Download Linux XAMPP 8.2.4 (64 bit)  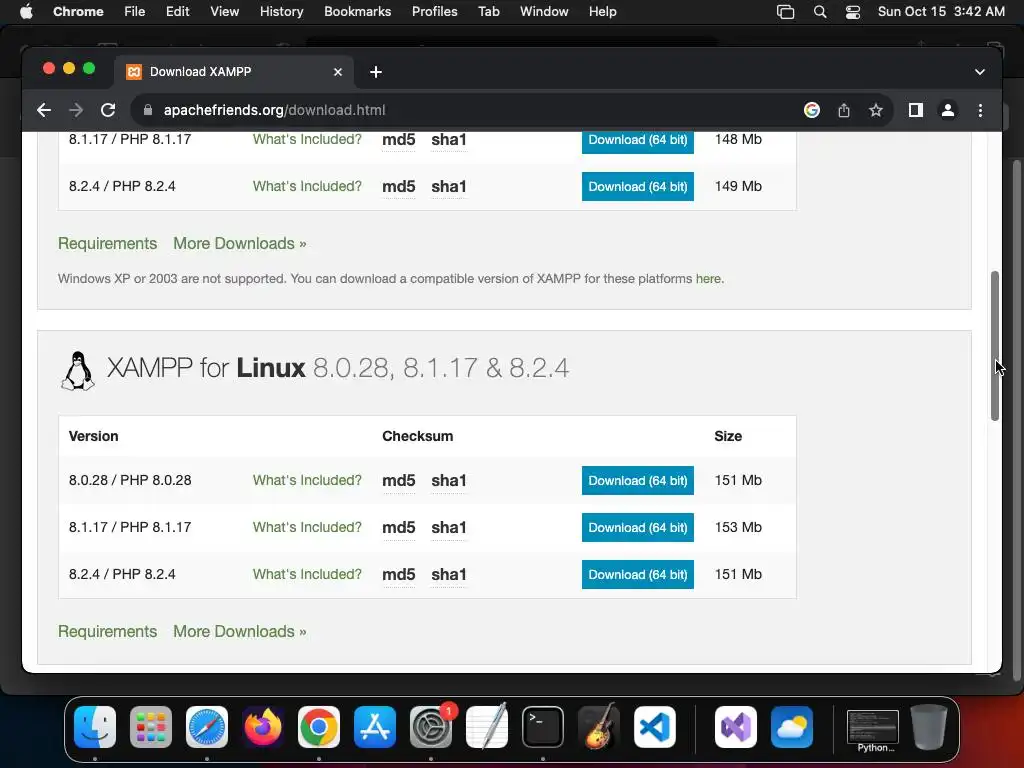click(x=637, y=575)
